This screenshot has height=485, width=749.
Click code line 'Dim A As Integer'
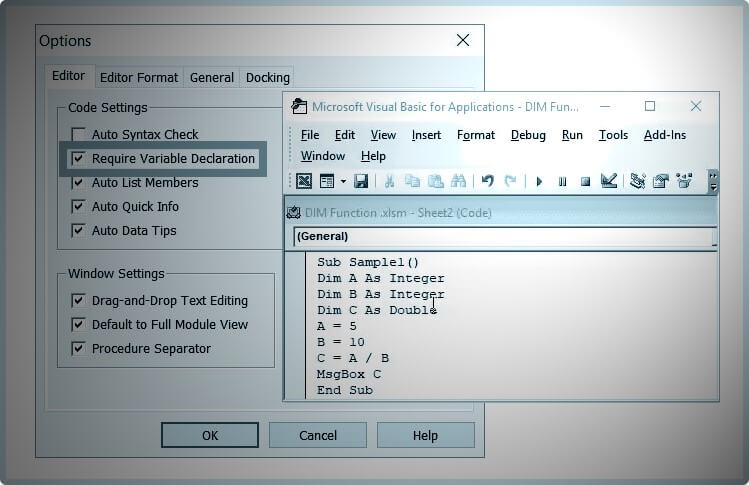tap(381, 278)
